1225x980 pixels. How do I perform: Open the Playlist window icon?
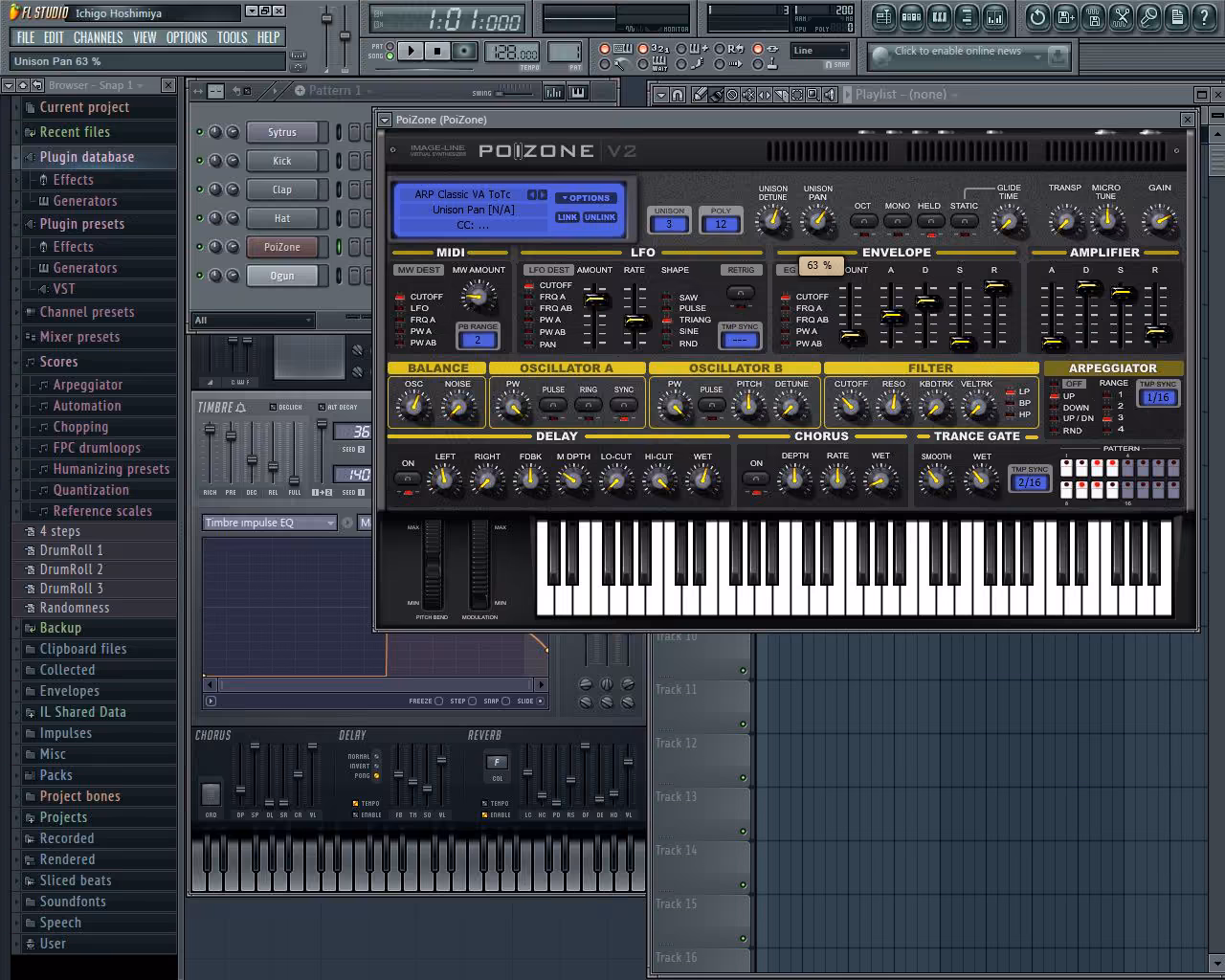883,16
